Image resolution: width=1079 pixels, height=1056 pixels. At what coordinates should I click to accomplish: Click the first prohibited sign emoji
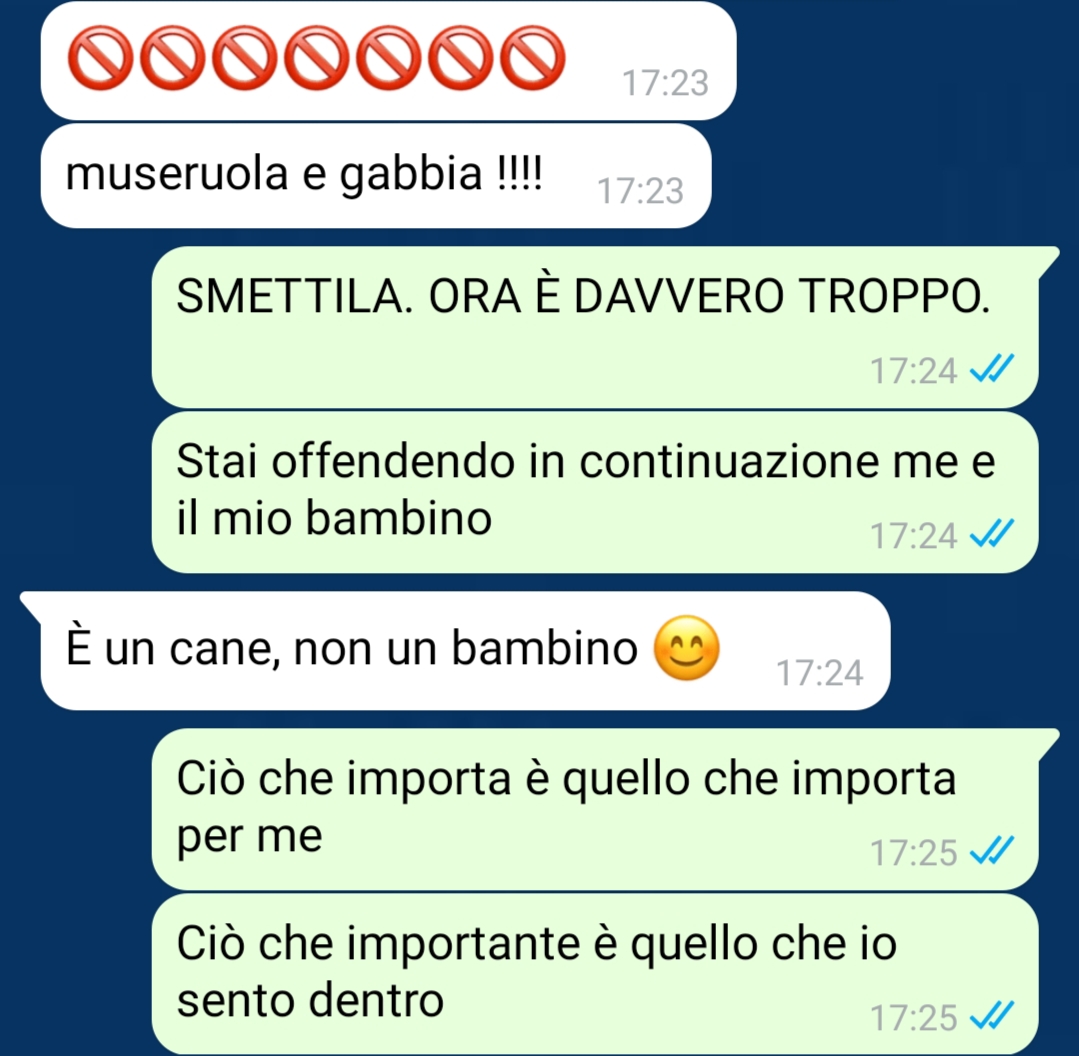100,58
